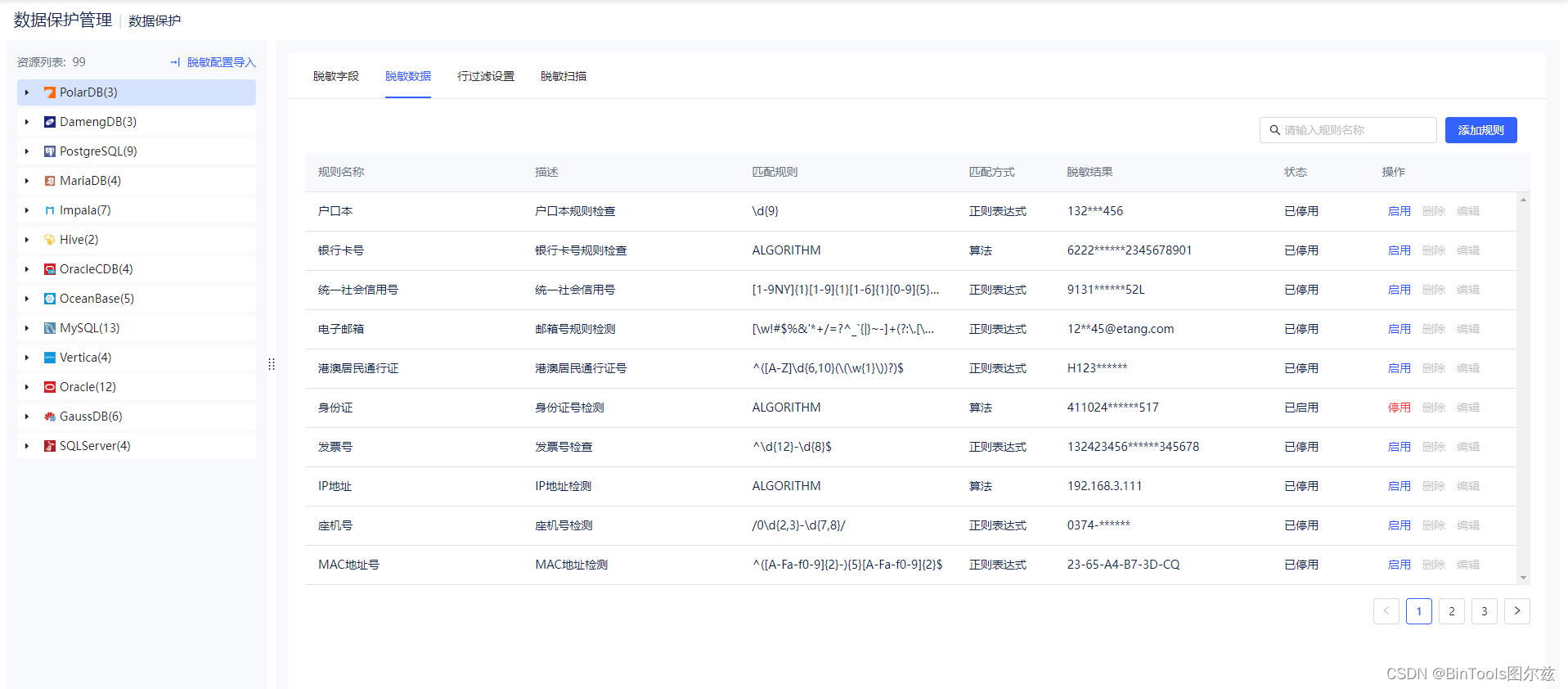The width and height of the screenshot is (1568, 689).
Task: Click the search magnifier icon in rule search
Action: (x=1274, y=130)
